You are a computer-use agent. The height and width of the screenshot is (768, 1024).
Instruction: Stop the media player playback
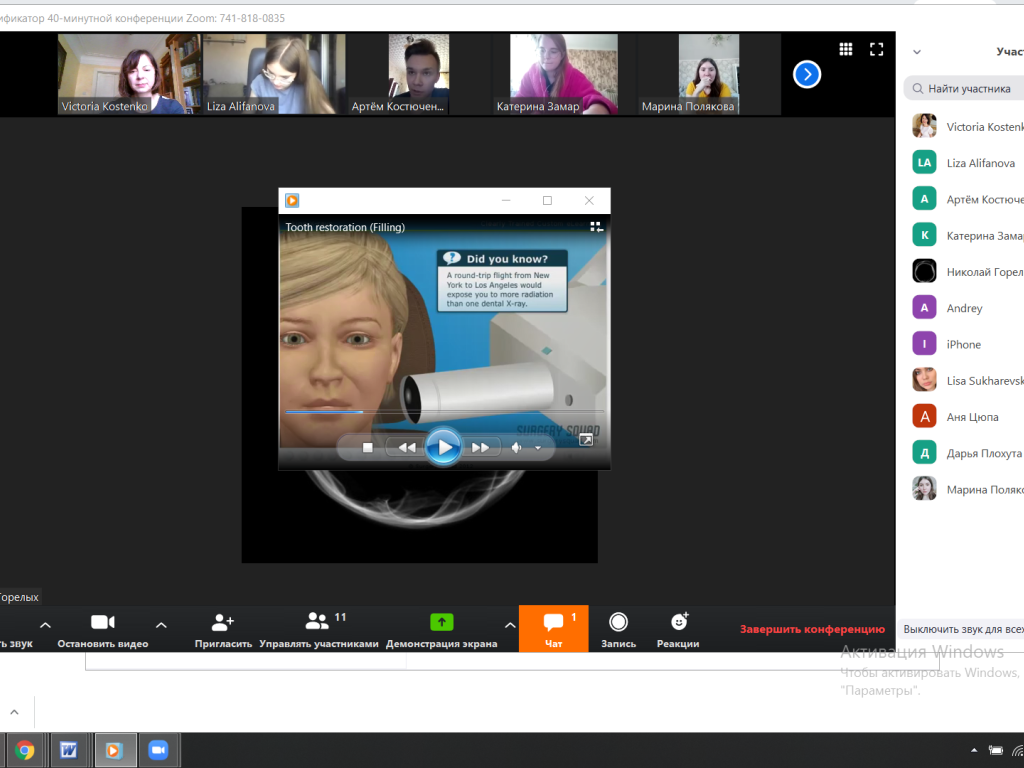click(x=368, y=447)
